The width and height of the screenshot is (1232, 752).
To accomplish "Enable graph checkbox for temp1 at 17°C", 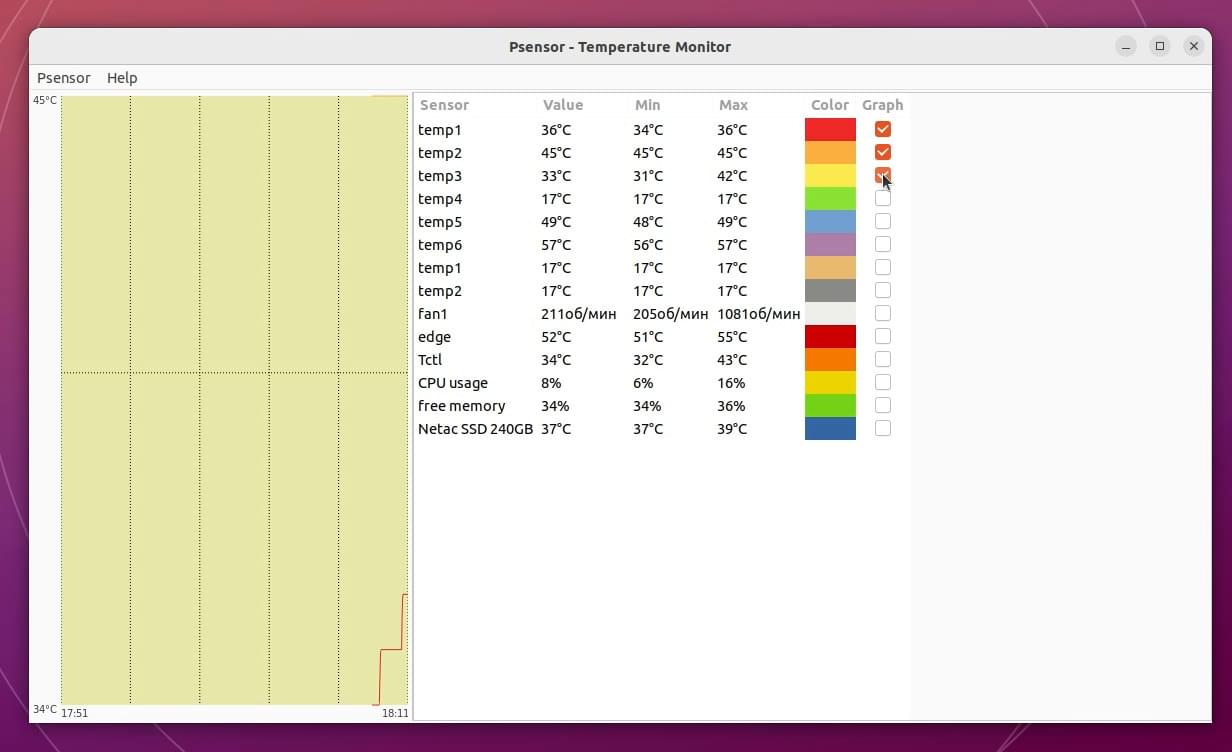I will coord(883,267).
